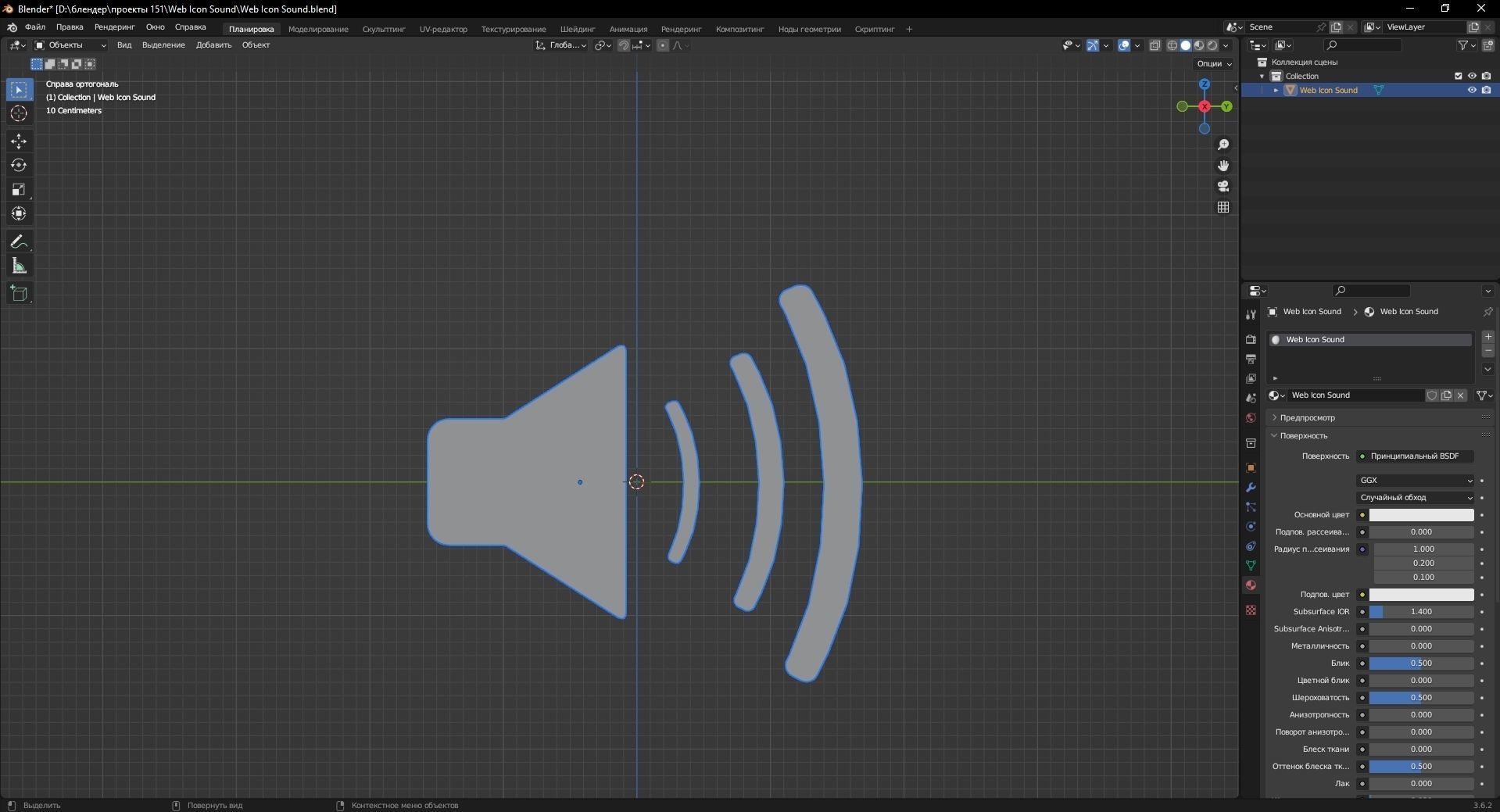Screen dimensions: 1500x812
Task: Switch orthographic/perspective grid icon
Action: coord(1223,207)
